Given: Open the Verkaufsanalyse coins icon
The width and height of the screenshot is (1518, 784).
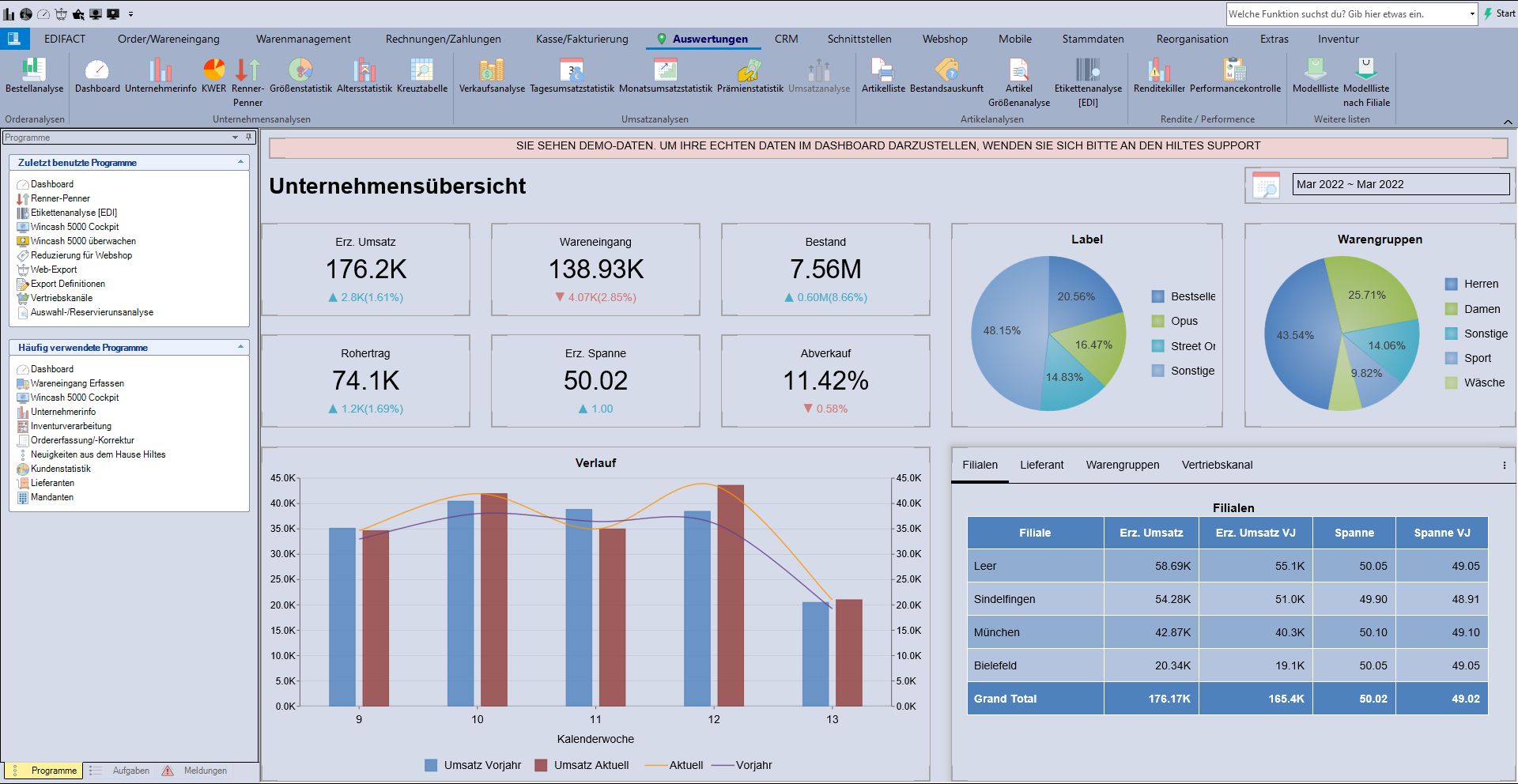Looking at the screenshot, I should tap(492, 71).
